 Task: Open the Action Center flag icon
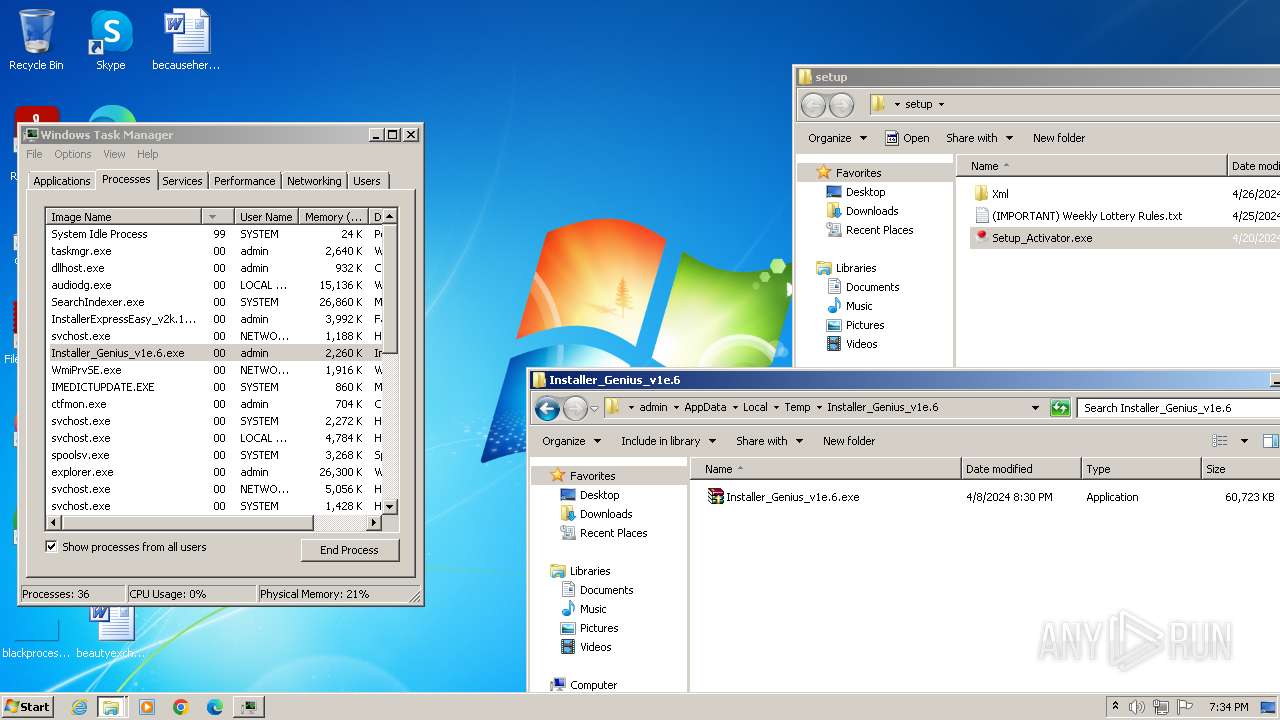point(1185,707)
